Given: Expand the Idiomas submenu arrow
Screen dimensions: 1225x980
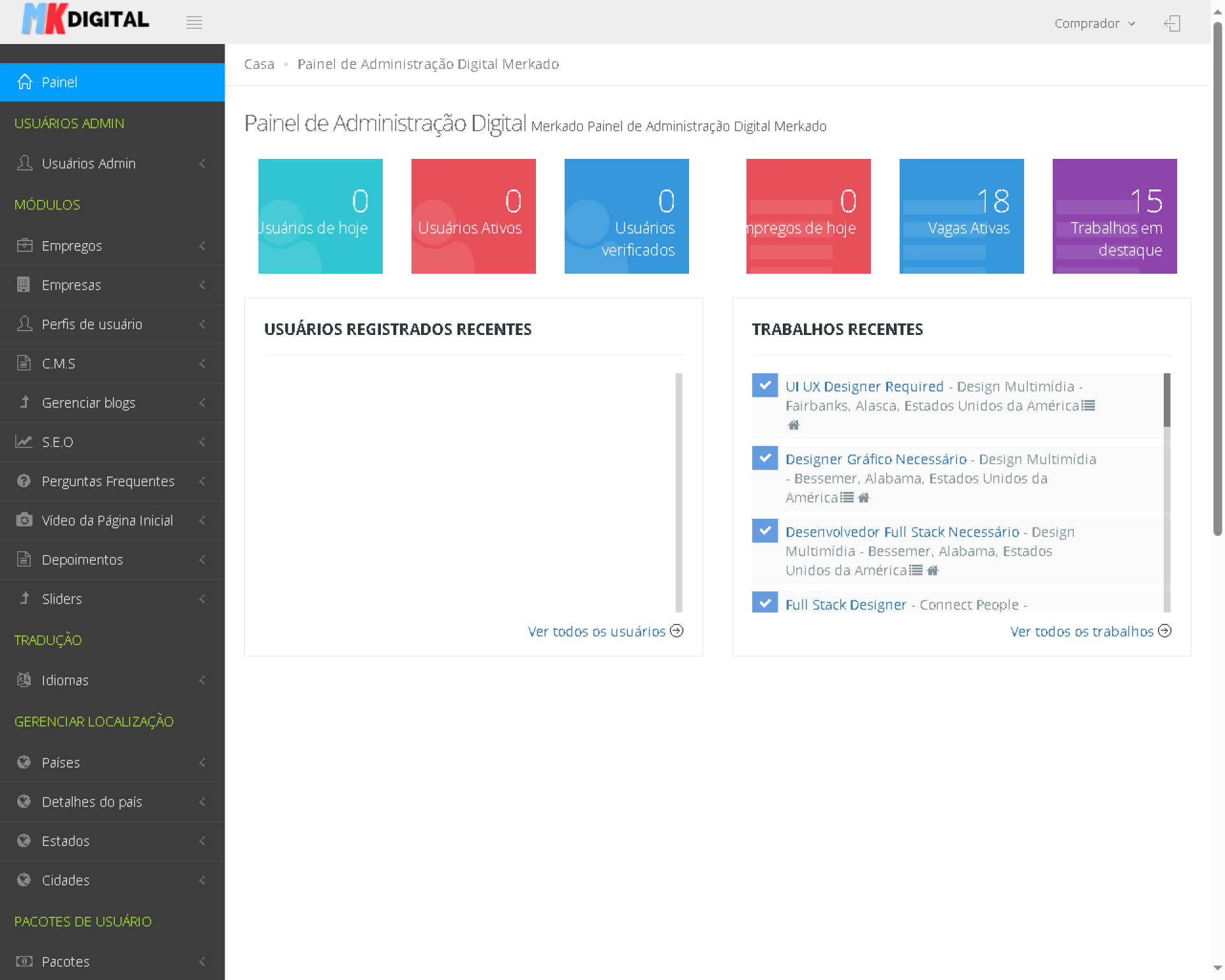Looking at the screenshot, I should (x=202, y=680).
